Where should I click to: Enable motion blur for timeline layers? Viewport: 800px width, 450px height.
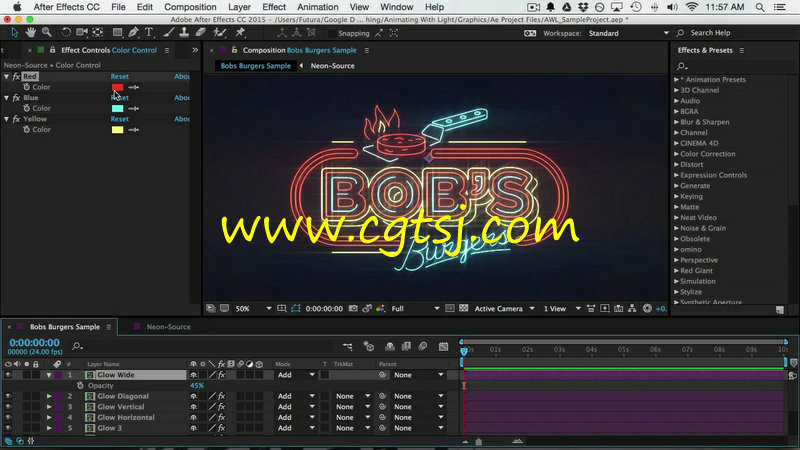point(422,346)
